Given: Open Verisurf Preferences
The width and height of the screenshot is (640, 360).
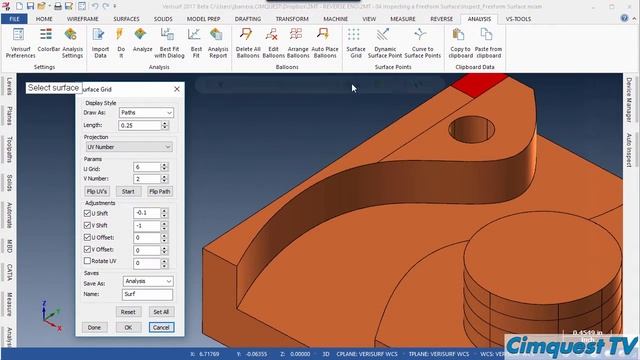Looking at the screenshot, I should [x=20, y=43].
